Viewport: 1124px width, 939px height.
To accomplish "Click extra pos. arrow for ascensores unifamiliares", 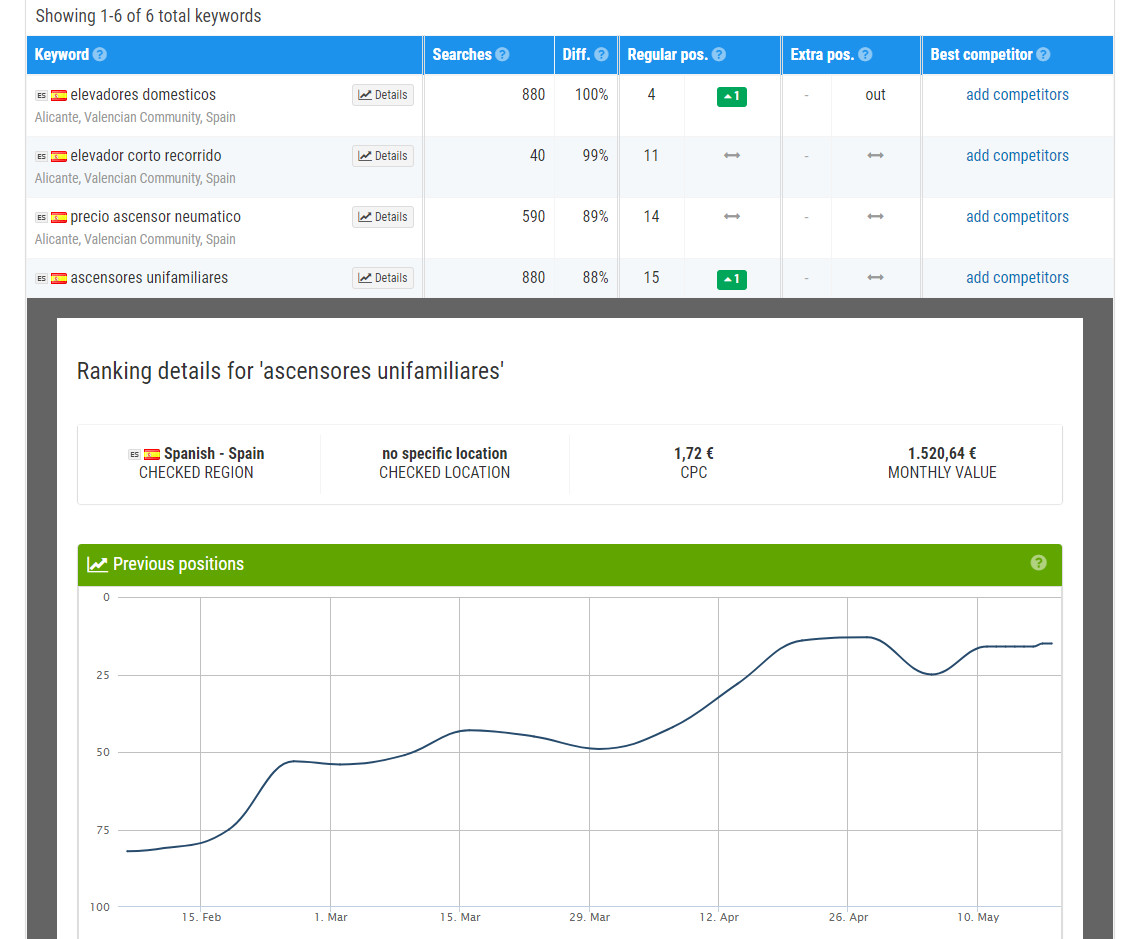I will (875, 277).
